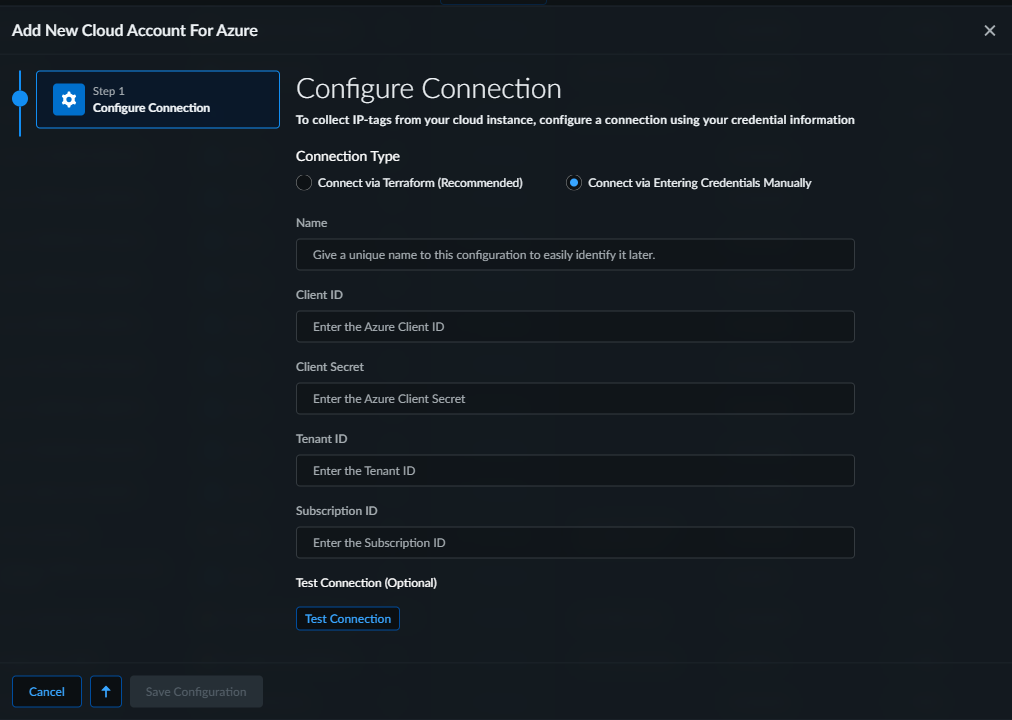The width and height of the screenshot is (1012, 720).
Task: Select Connect via Terraform (Recommended) option
Action: (305, 183)
